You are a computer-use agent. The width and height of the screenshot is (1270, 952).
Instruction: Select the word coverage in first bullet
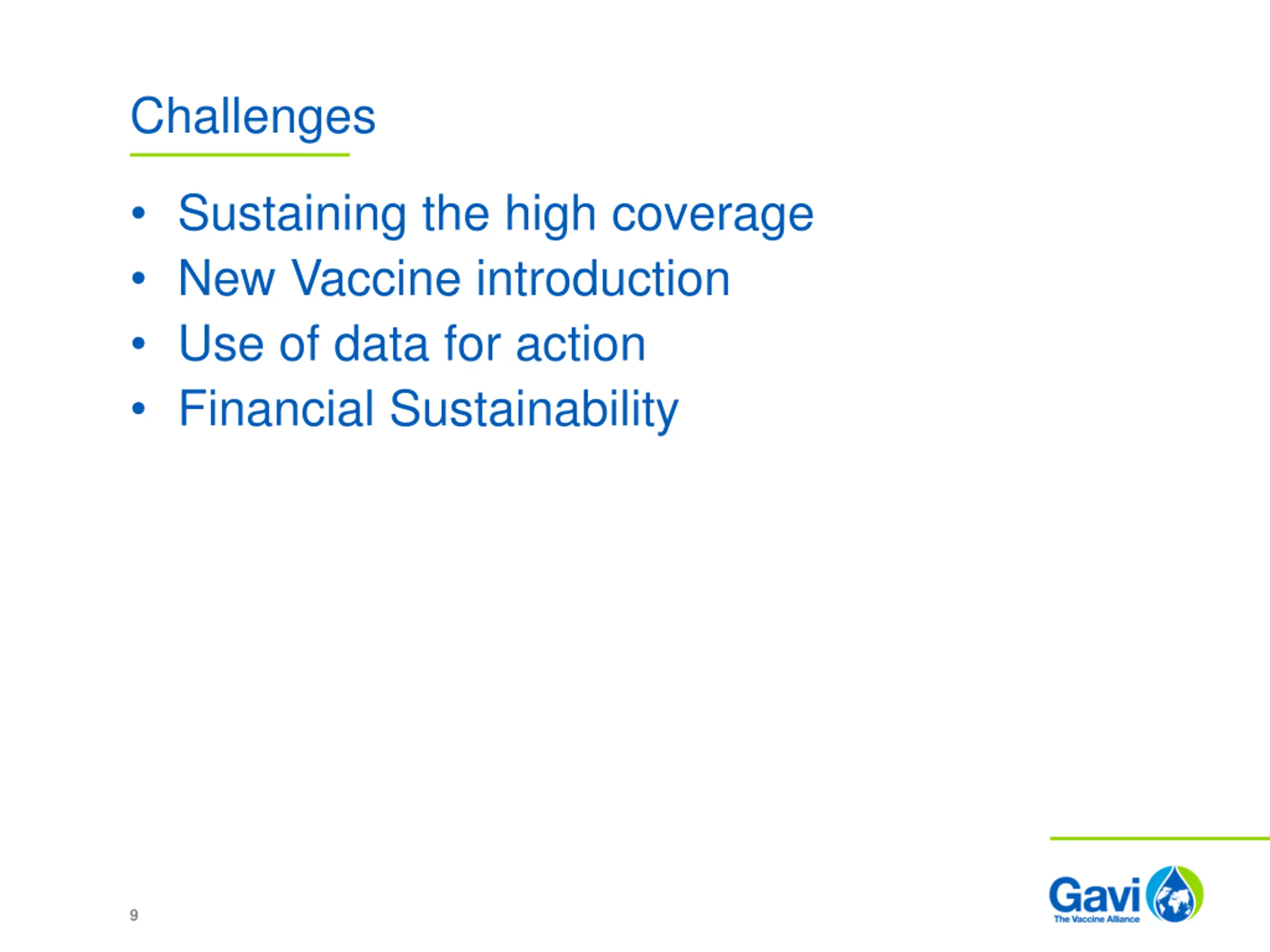click(712, 219)
